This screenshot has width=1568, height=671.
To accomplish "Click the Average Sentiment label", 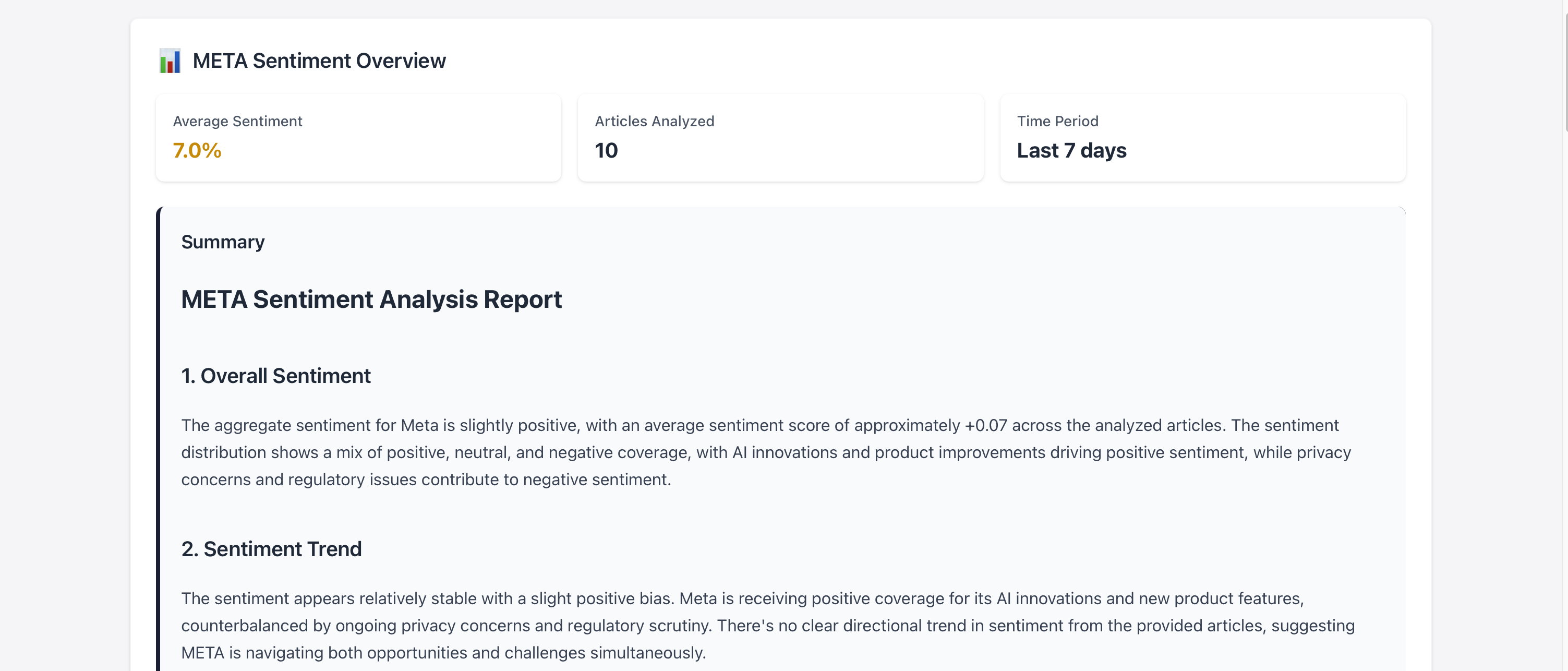I will [237, 121].
